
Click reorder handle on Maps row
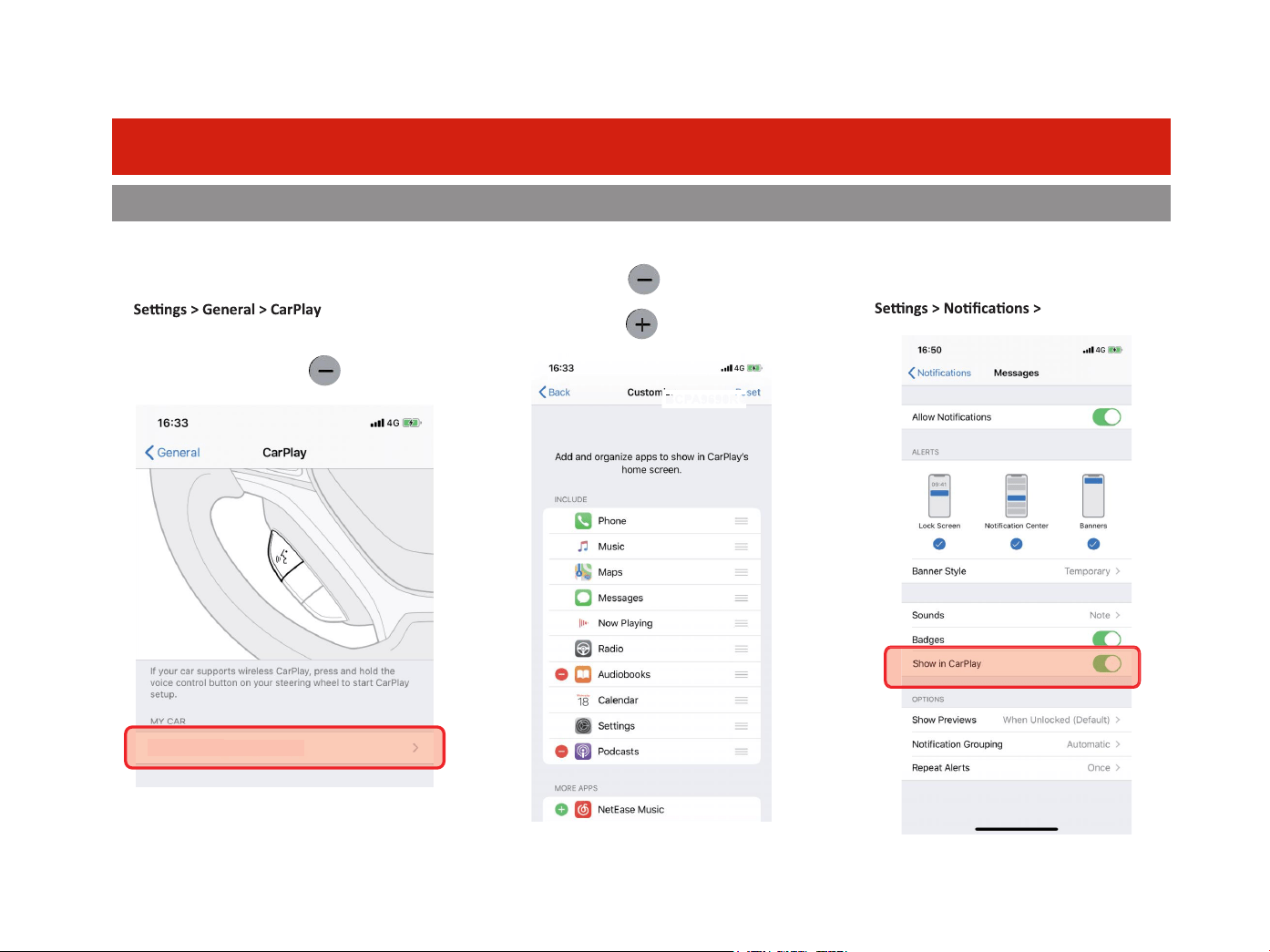coord(742,572)
